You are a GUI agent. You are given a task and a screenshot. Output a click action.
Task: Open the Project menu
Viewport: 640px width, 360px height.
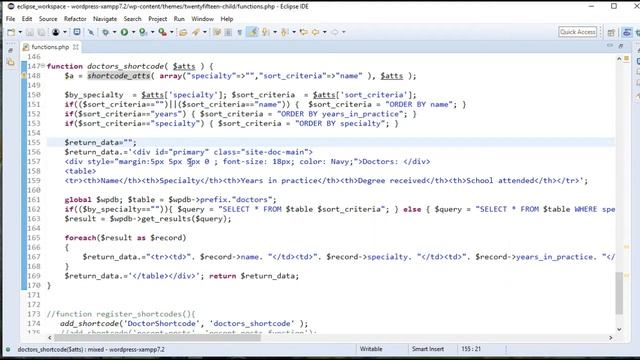click(158, 19)
